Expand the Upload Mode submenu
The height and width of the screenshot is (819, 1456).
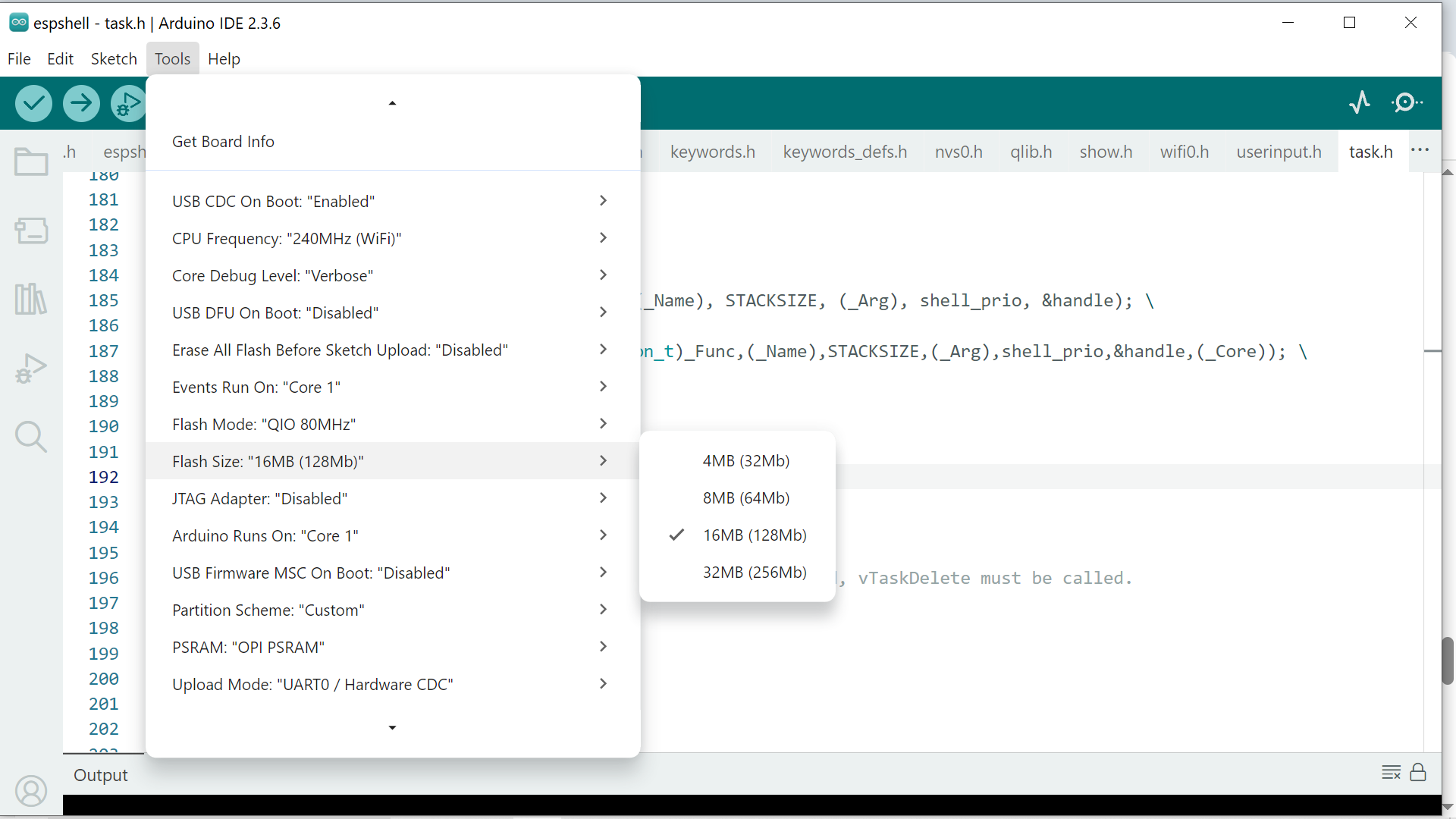click(393, 684)
